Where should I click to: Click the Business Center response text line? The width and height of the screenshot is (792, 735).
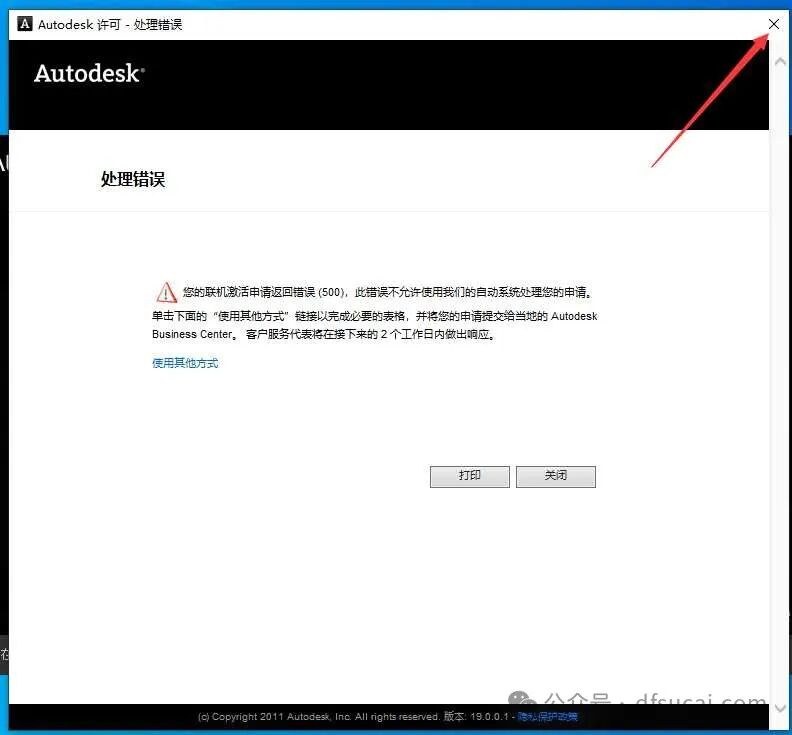tap(324, 334)
